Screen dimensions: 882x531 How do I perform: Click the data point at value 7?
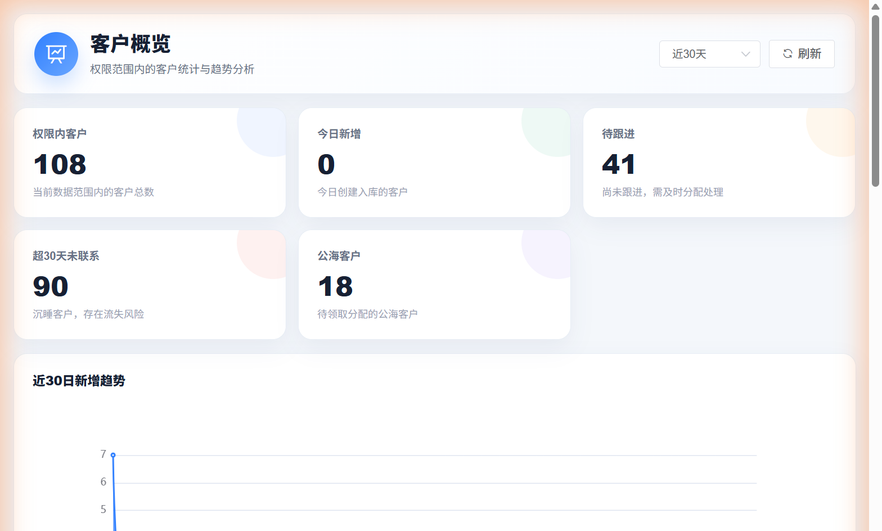click(x=113, y=454)
